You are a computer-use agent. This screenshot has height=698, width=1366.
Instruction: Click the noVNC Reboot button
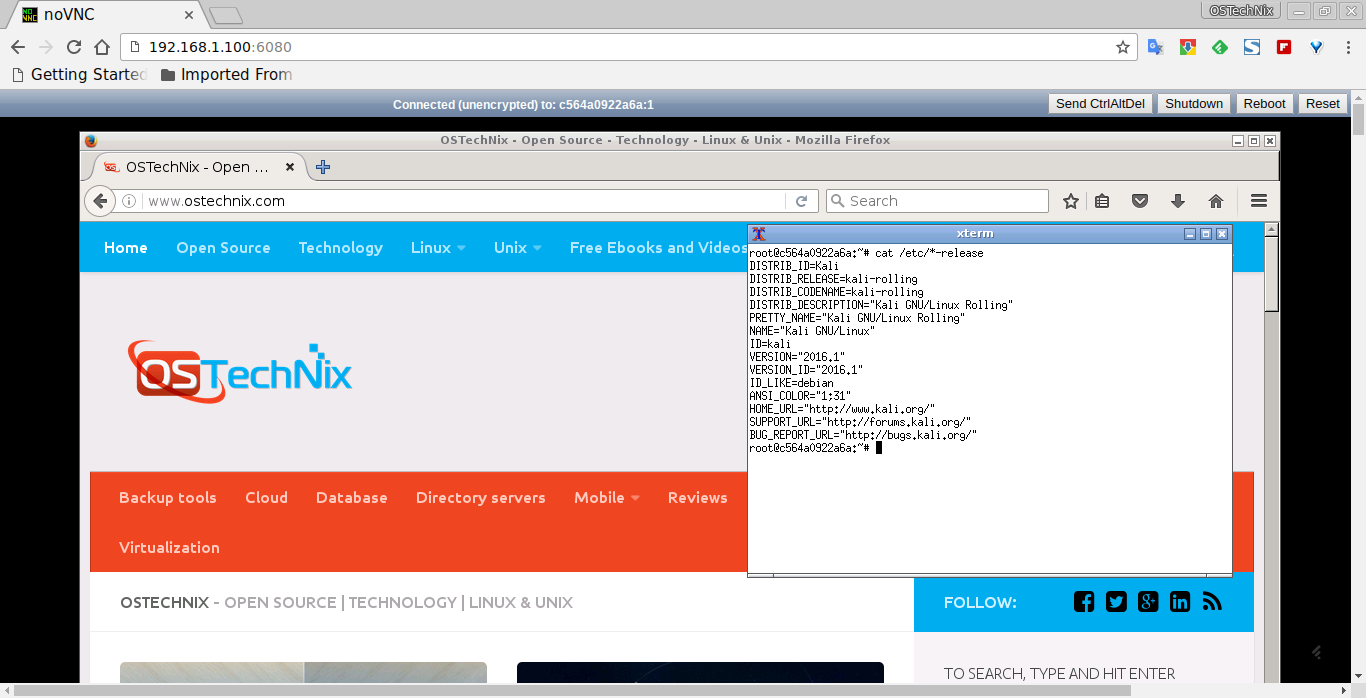pyautogui.click(x=1264, y=104)
